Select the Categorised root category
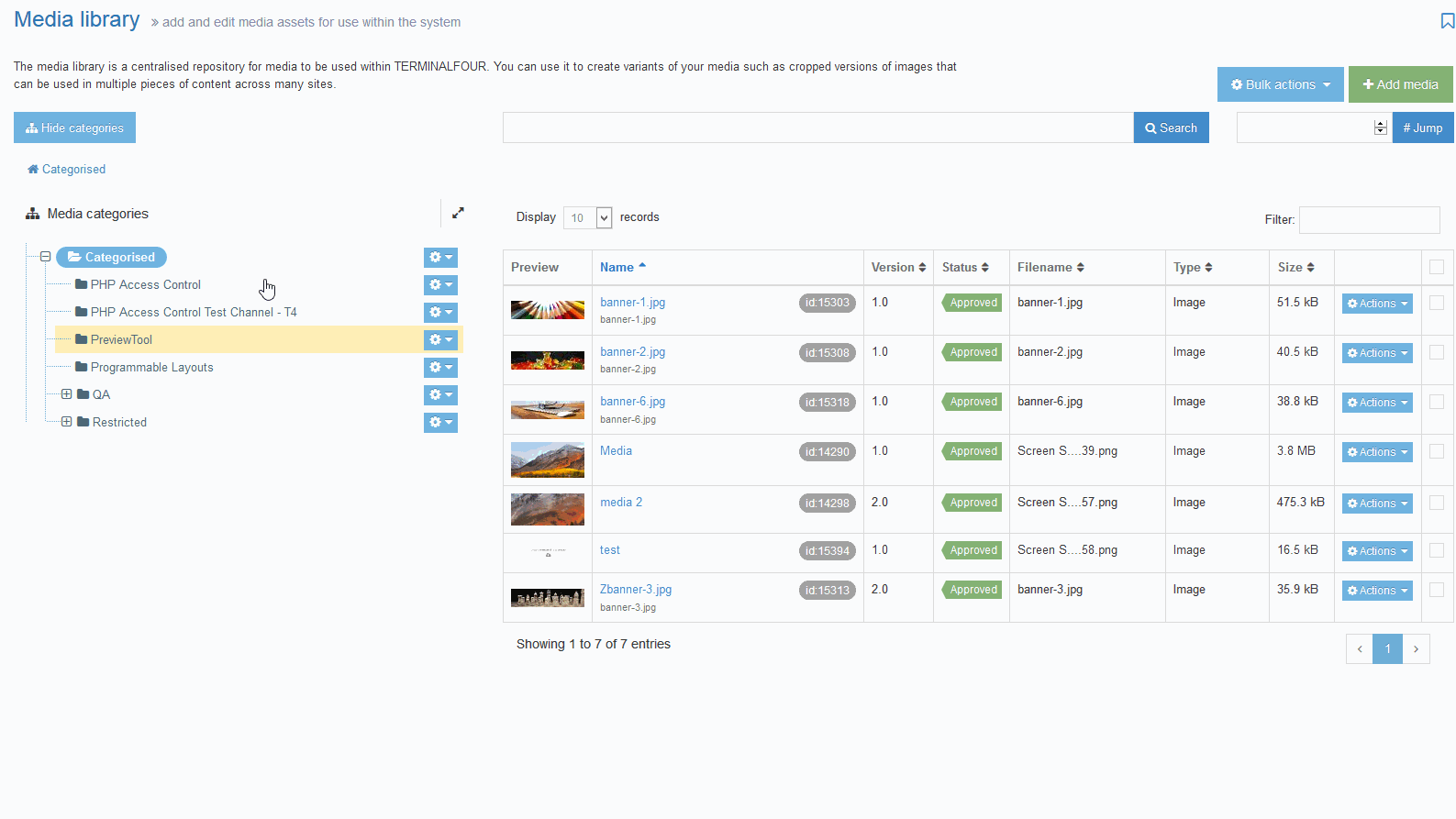Screen dimensions: 1456x819 point(111,258)
